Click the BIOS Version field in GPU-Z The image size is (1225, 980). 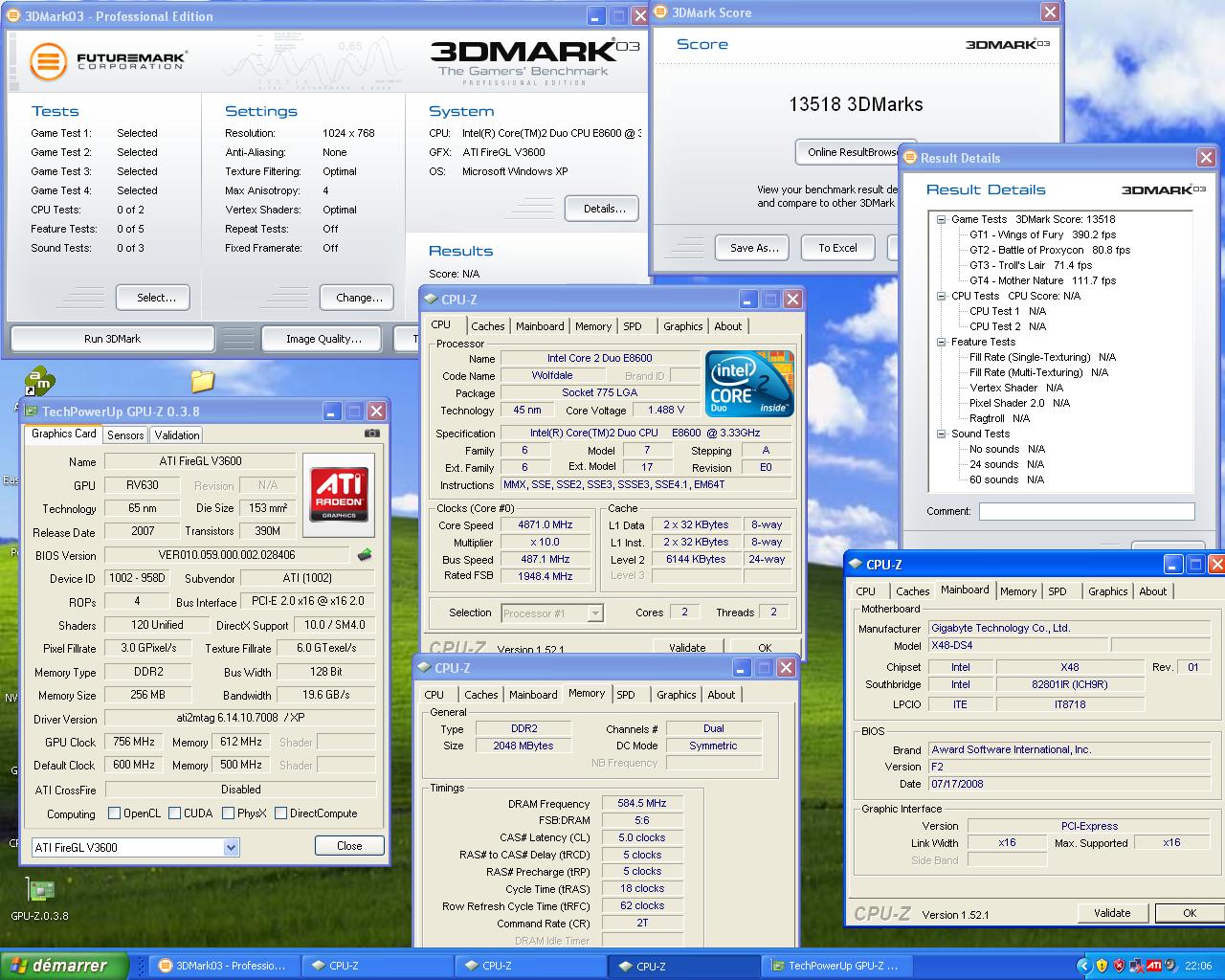click(227, 555)
